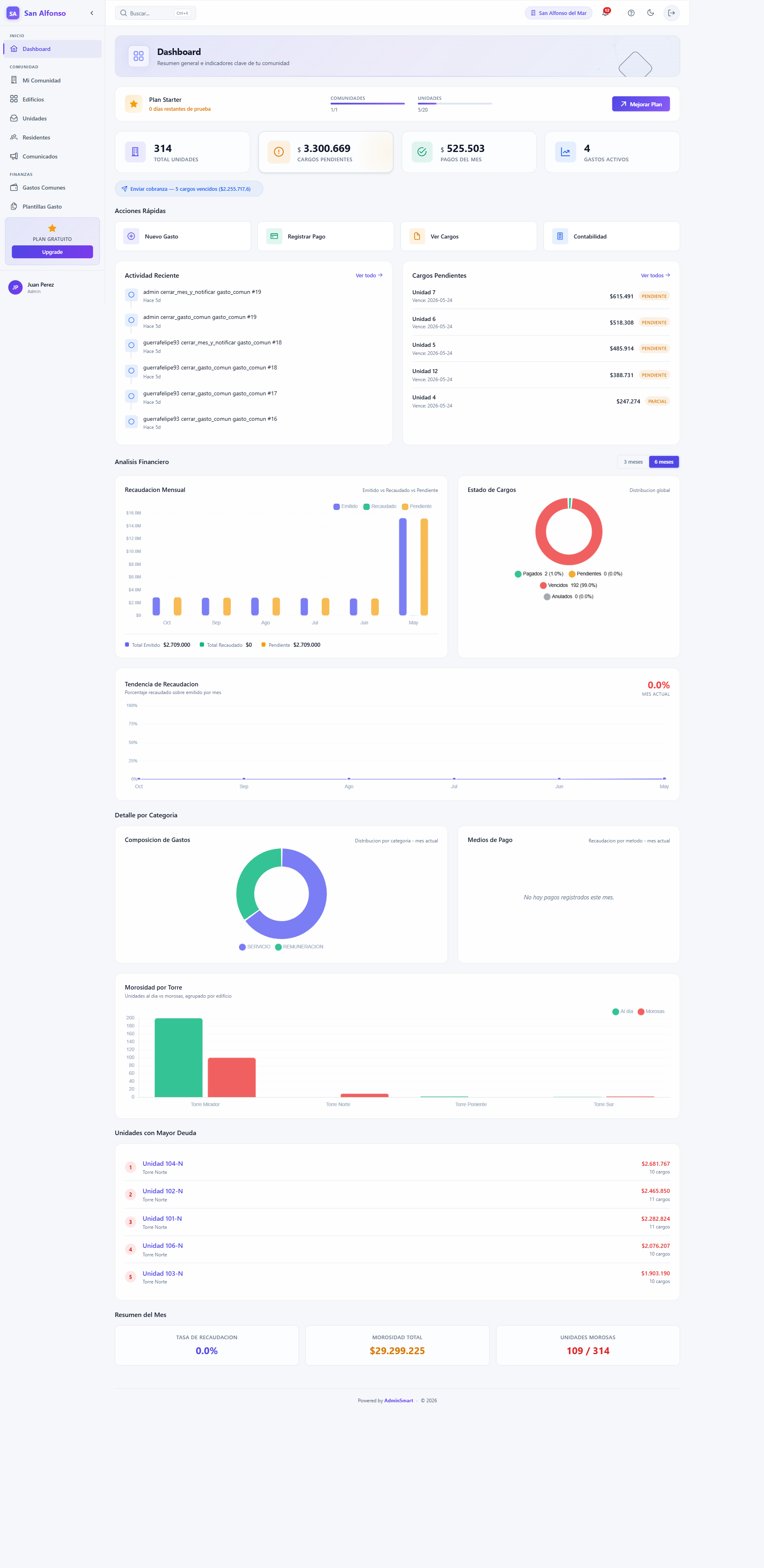Switch the chart range to 3 meses

coord(633,462)
